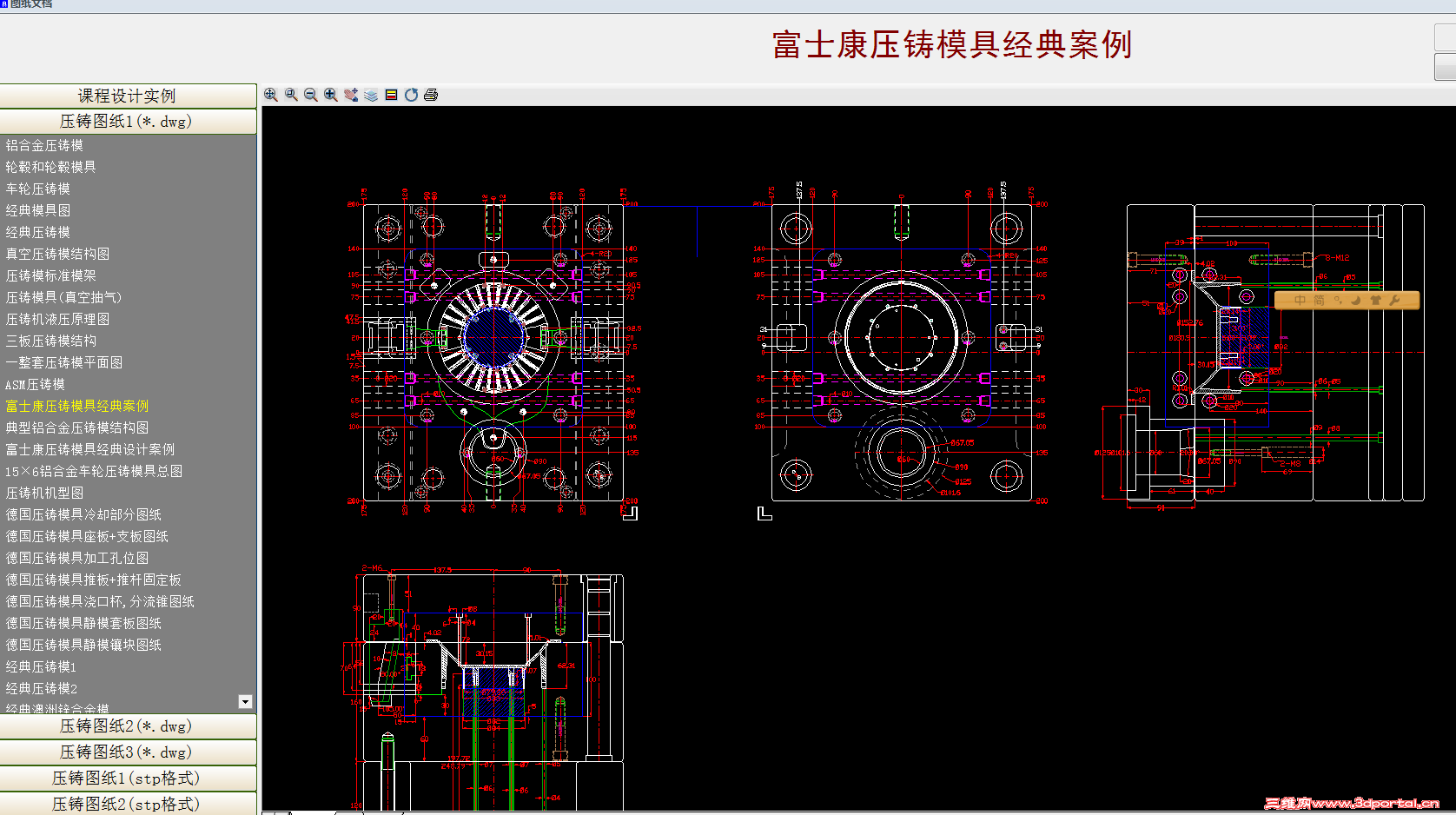Select 经典模具图 in the list

click(37, 210)
